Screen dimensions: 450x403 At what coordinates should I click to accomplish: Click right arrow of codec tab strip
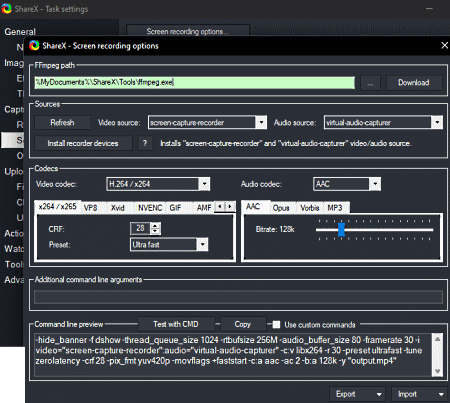click(230, 207)
